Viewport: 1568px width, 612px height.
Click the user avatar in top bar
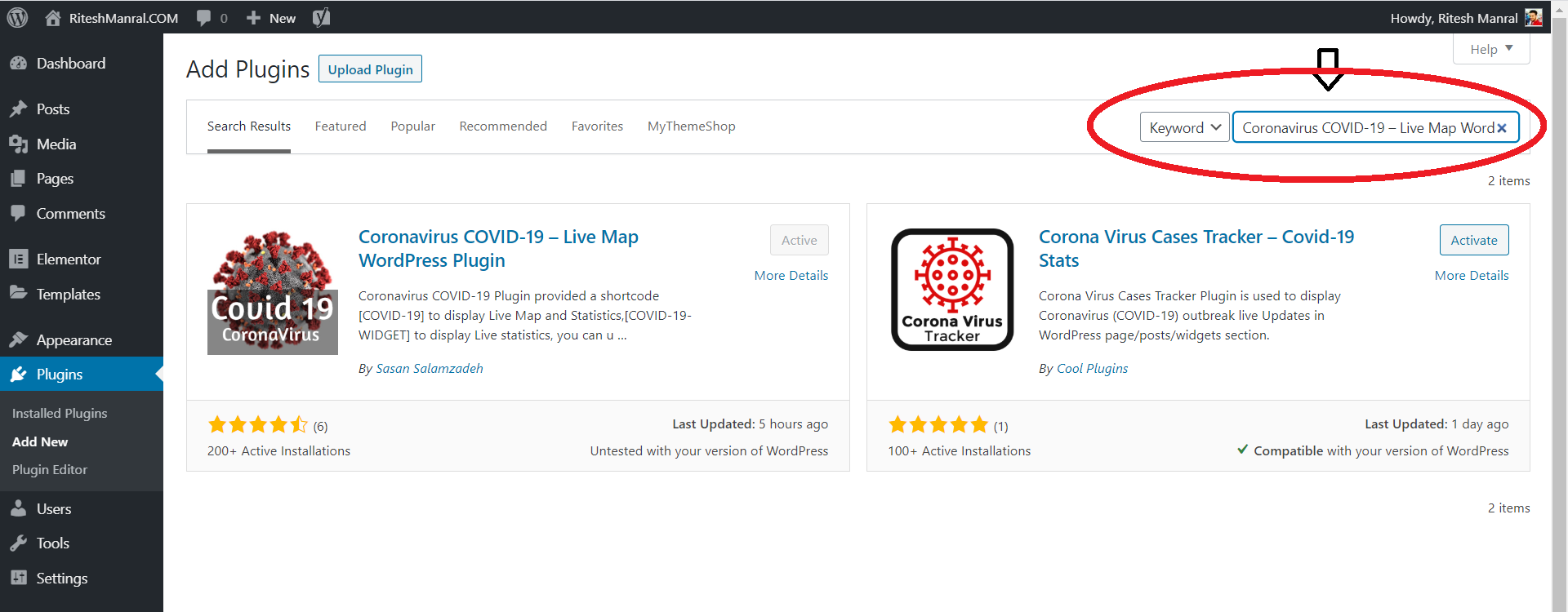pyautogui.click(x=1534, y=17)
